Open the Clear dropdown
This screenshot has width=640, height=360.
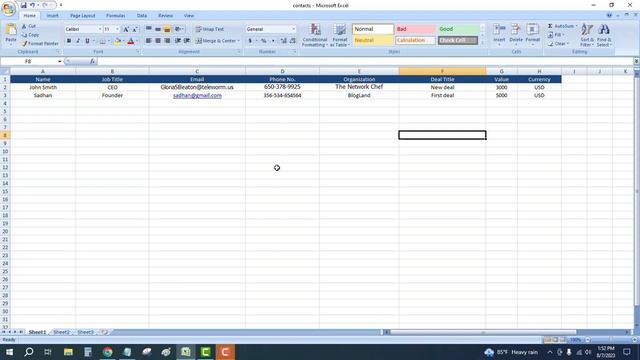tap(558, 43)
